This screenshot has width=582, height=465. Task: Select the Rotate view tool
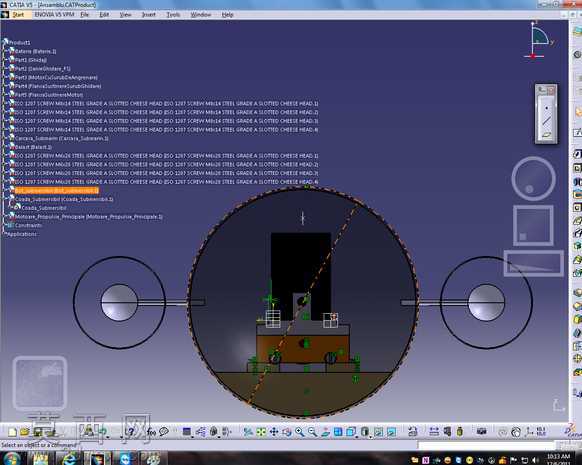287,432
